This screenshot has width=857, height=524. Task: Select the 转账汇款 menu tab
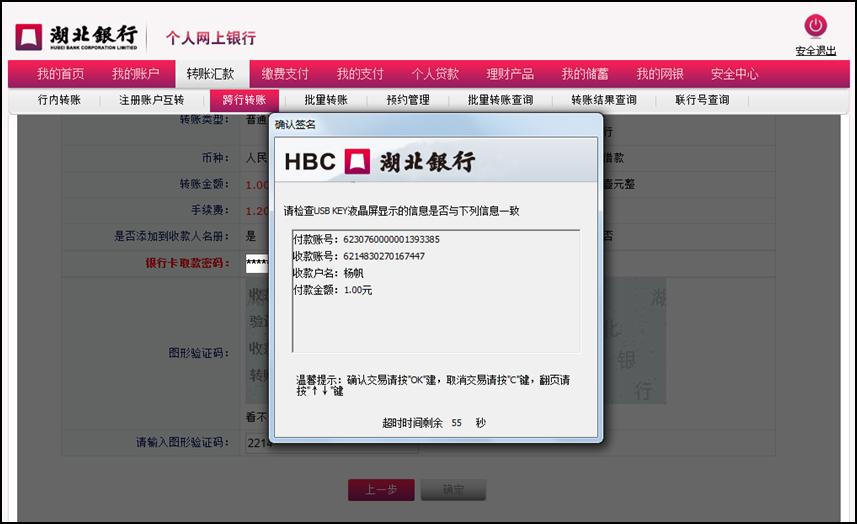[x=210, y=74]
